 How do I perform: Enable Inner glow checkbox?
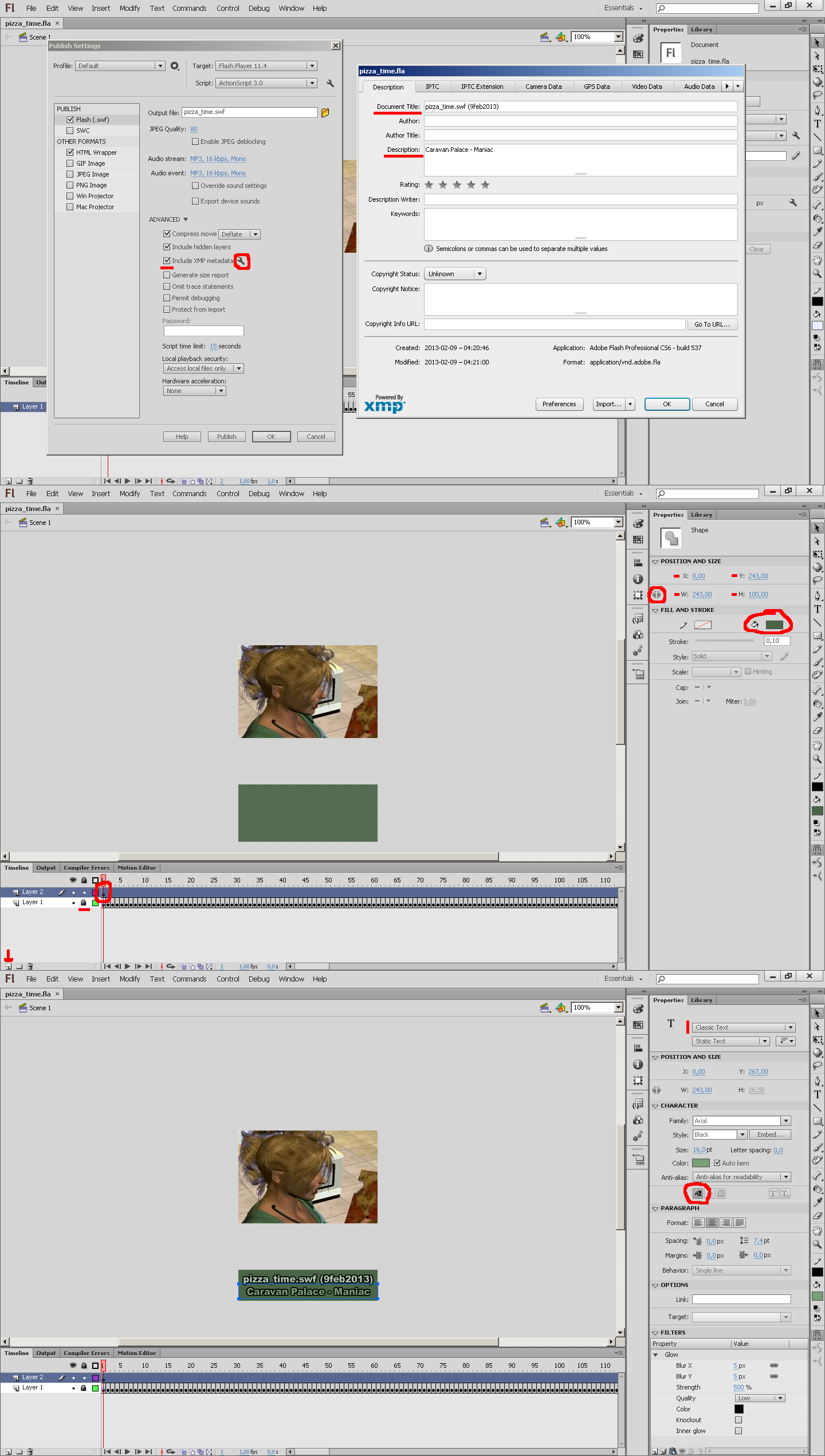[x=738, y=1431]
